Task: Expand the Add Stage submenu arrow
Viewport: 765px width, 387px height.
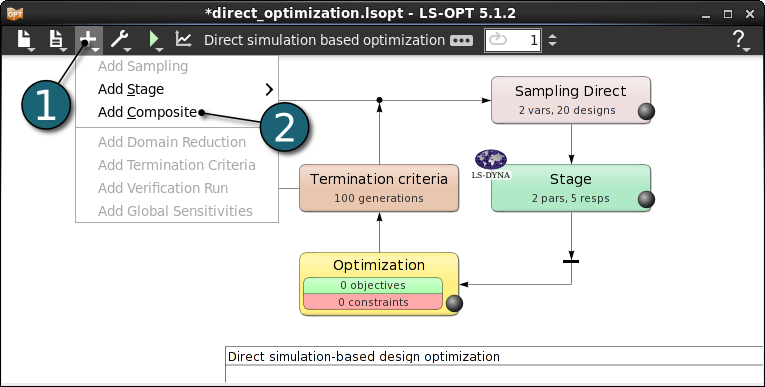Action: coord(269,89)
